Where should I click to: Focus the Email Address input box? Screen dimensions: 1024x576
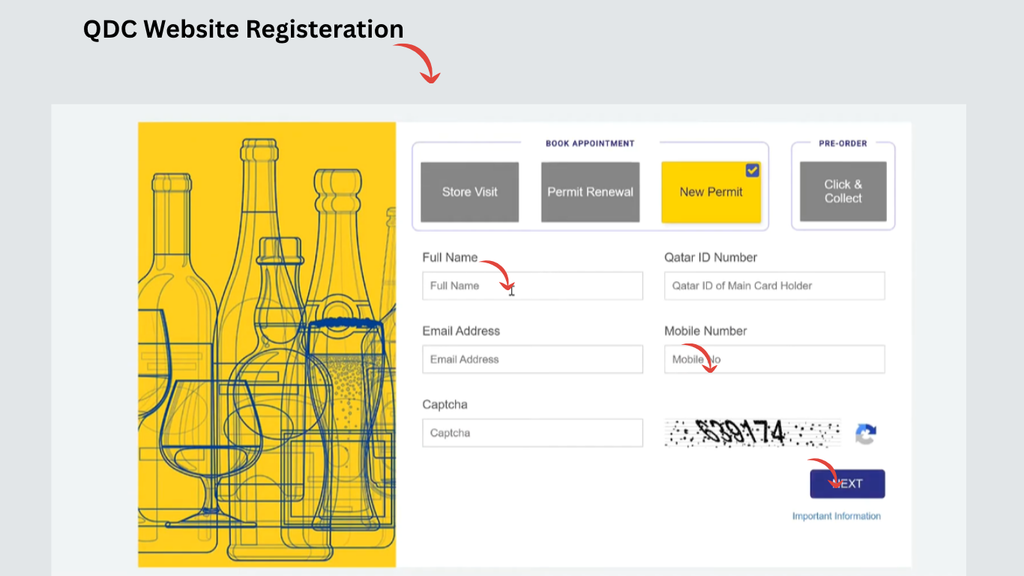532,359
